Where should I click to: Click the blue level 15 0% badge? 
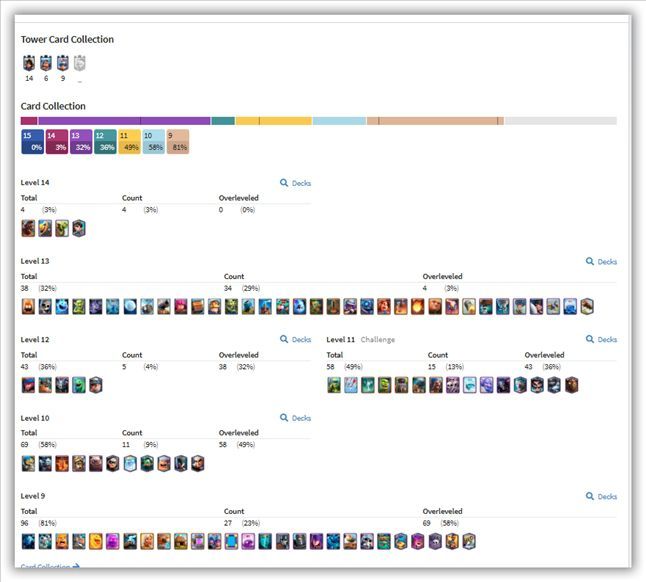click(x=33, y=142)
